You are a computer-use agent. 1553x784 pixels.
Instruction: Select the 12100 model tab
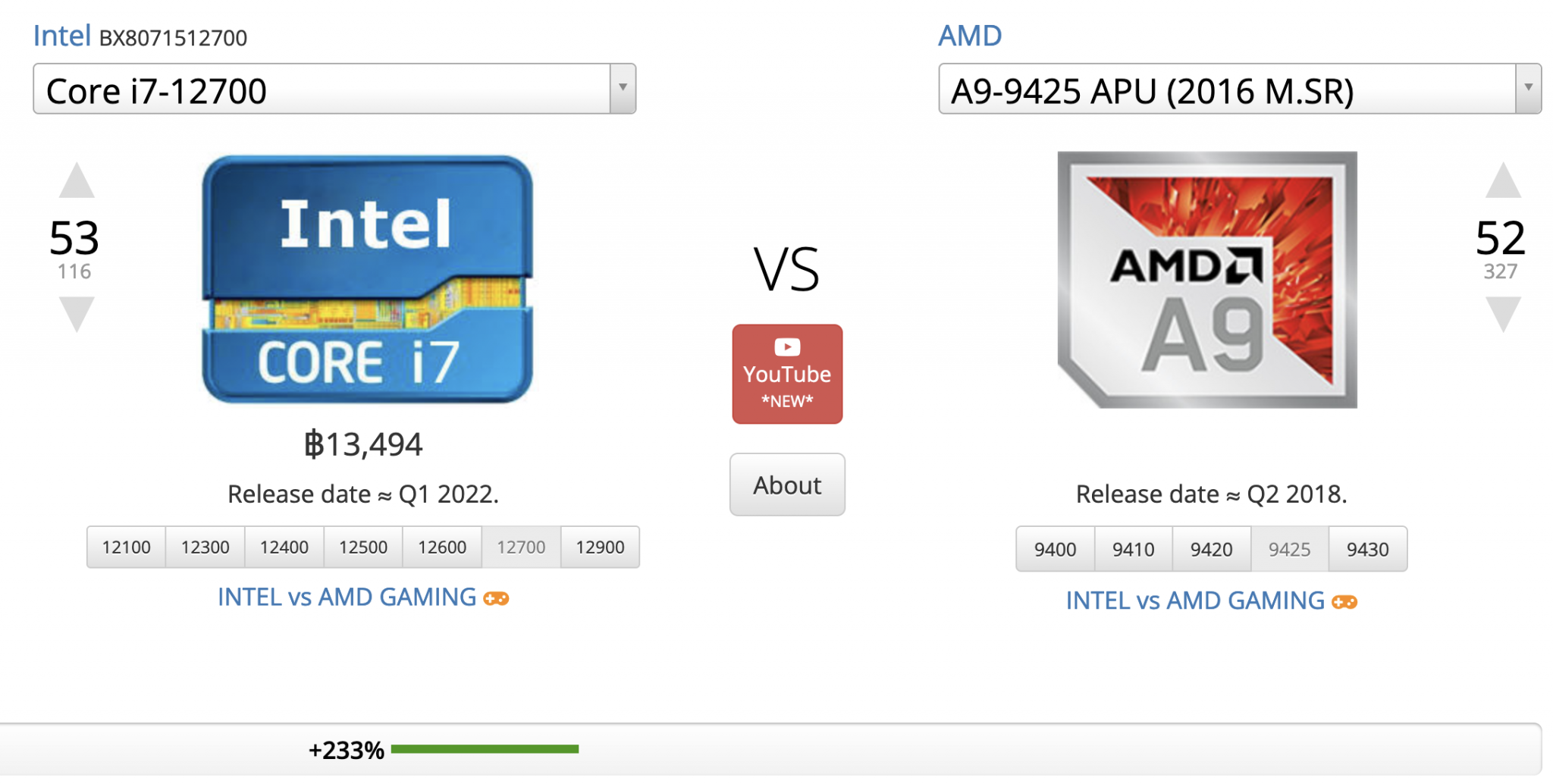click(126, 547)
